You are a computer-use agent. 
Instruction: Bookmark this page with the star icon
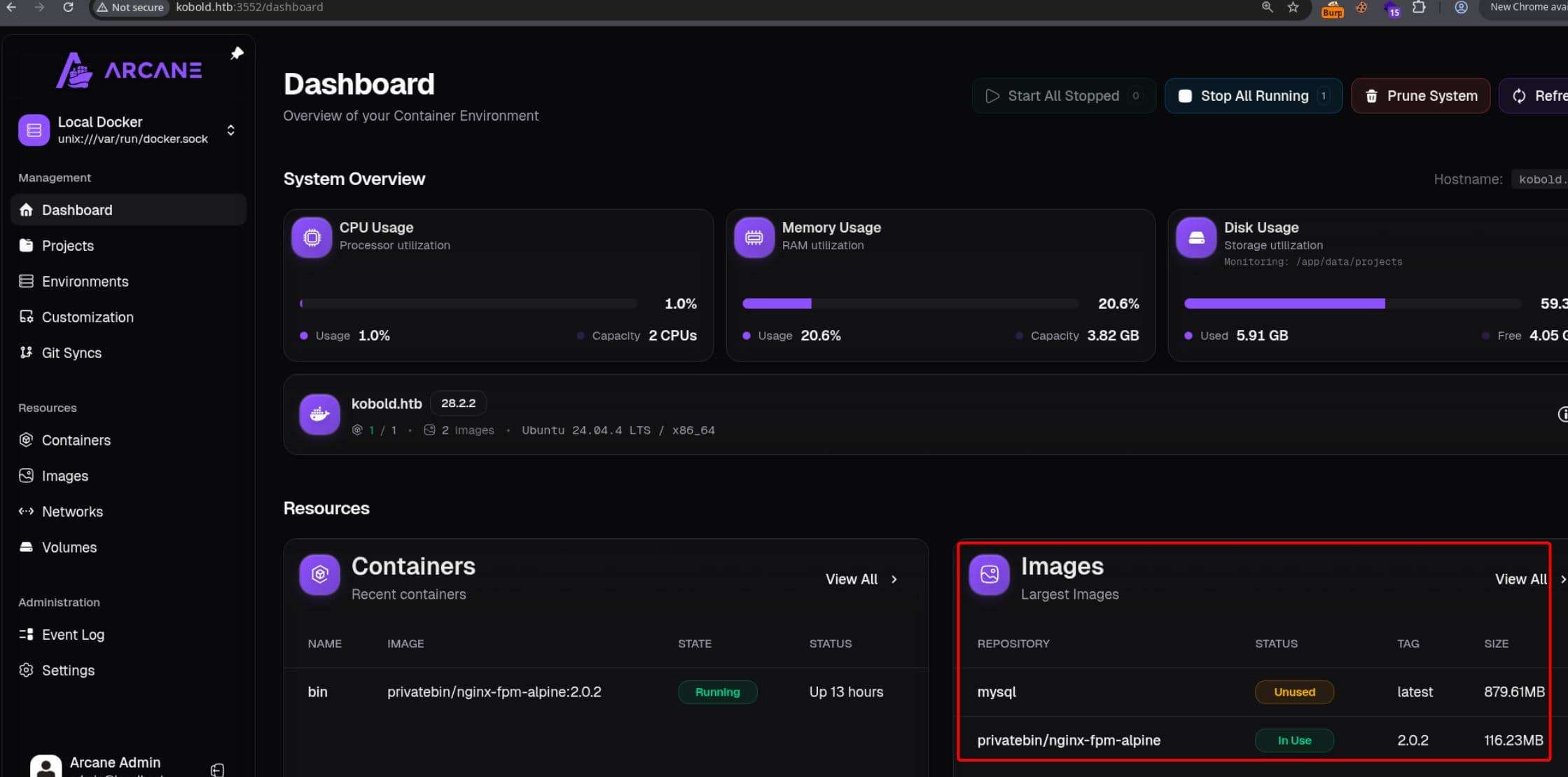coord(1293,7)
